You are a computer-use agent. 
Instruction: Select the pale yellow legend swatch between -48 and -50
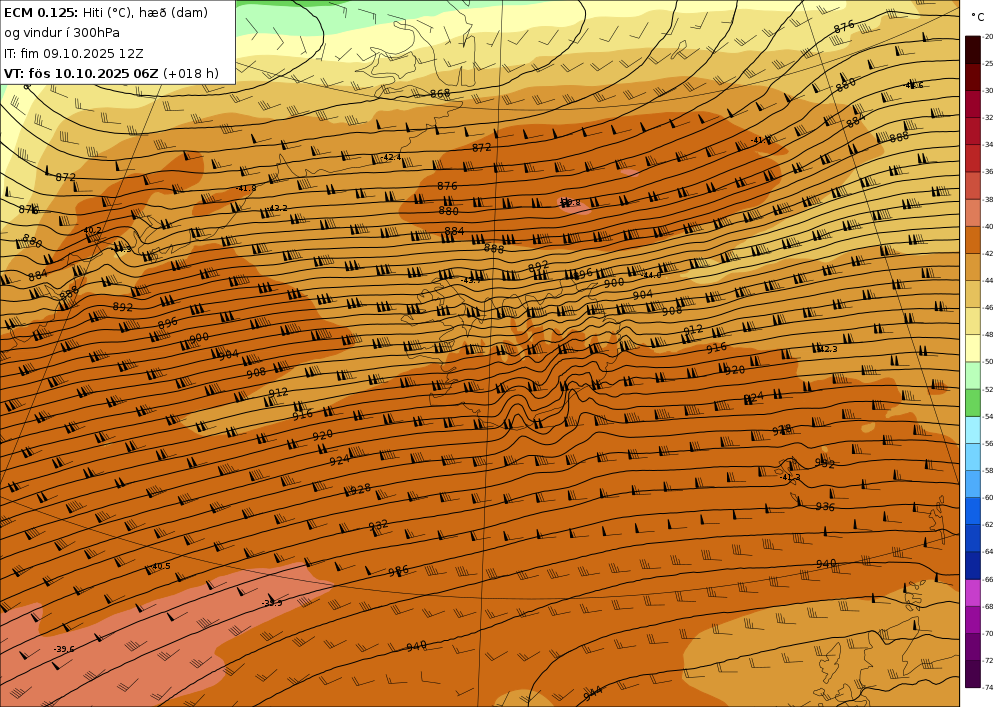pyautogui.click(x=973, y=348)
